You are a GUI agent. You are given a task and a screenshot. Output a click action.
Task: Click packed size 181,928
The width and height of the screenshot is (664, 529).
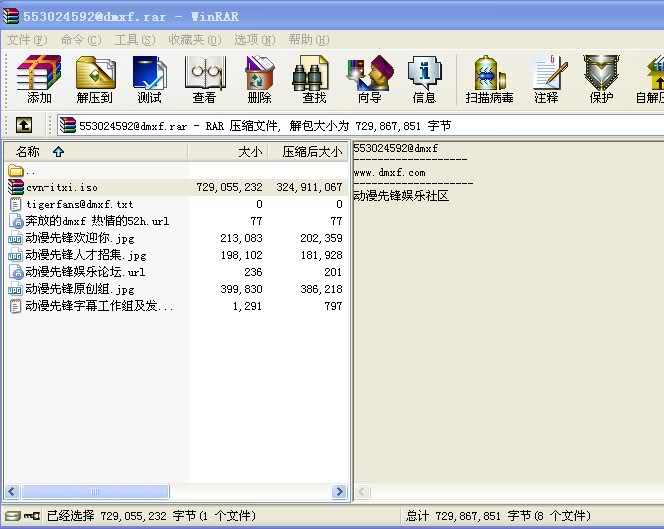point(321,255)
